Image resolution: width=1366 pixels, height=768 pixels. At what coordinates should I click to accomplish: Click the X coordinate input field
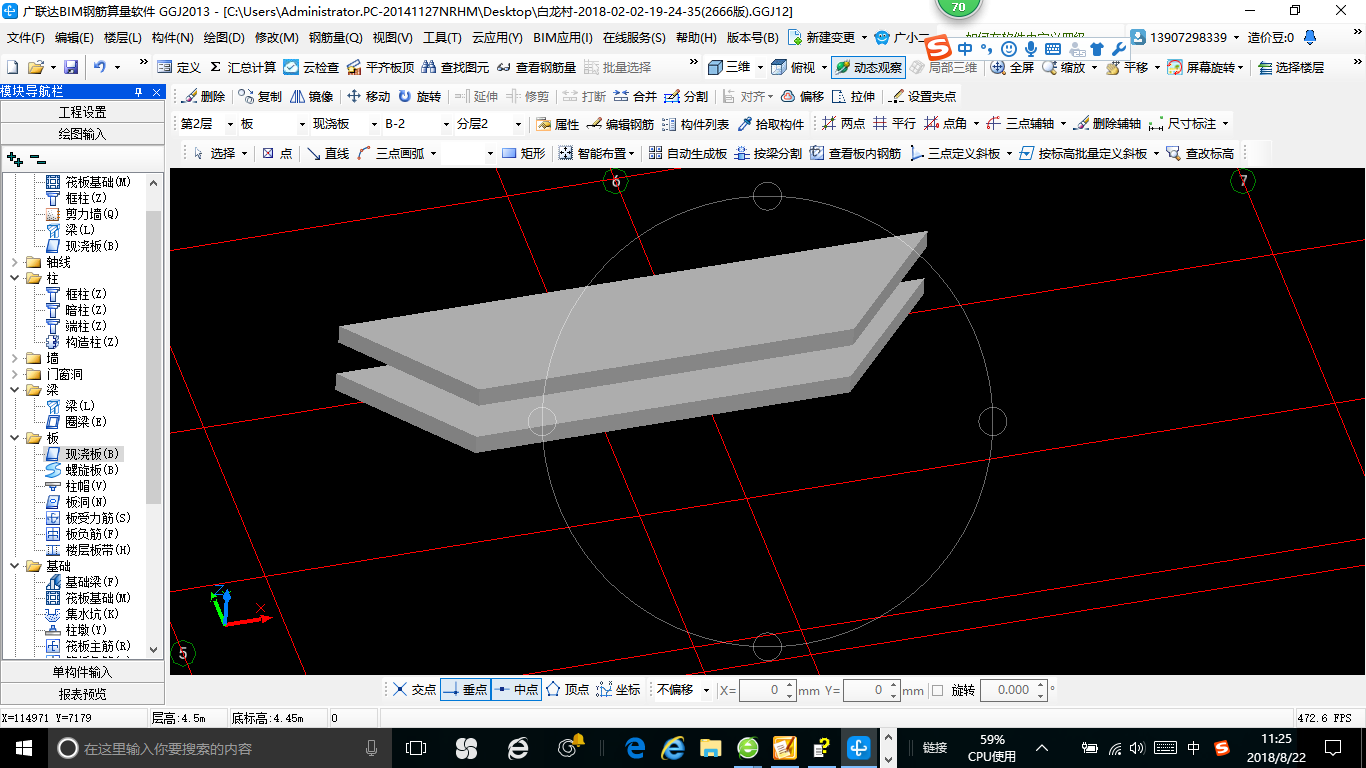767,690
